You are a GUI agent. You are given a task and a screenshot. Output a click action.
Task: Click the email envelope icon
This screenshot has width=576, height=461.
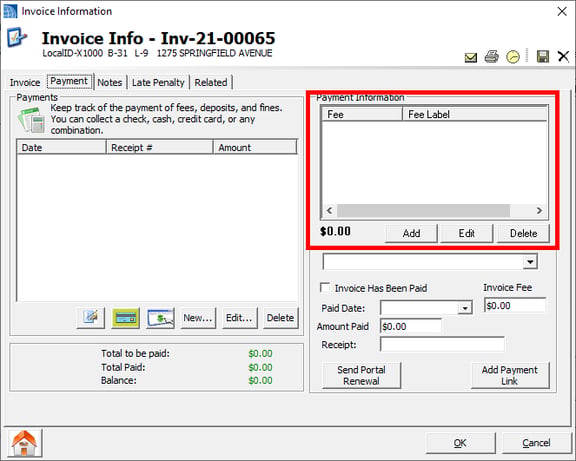tap(471, 57)
